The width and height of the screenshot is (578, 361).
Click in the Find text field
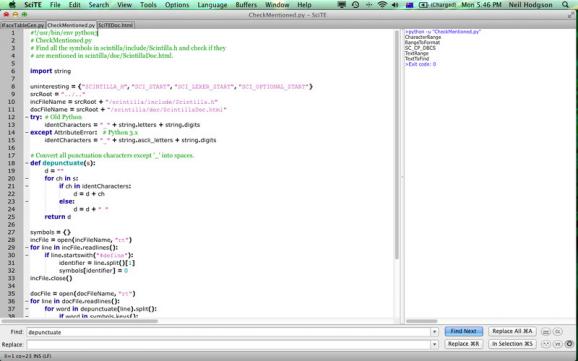pos(229,332)
